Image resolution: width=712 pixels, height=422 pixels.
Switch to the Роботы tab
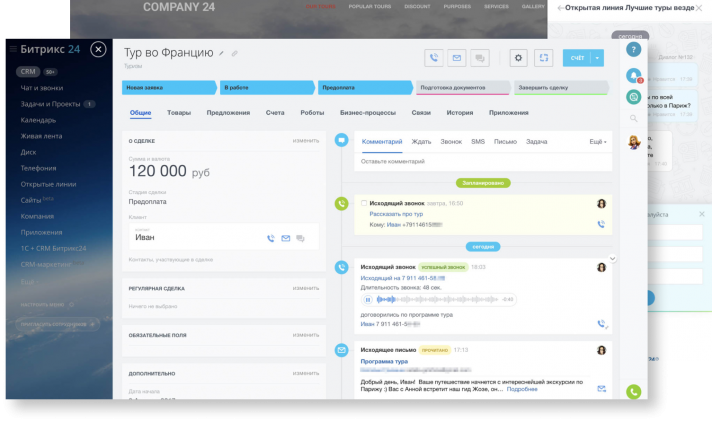312,113
